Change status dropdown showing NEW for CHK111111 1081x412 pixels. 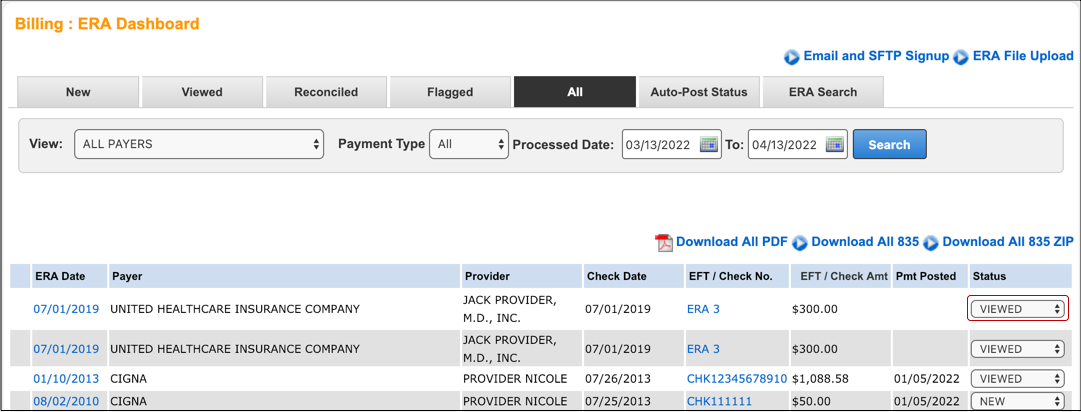pos(1018,401)
